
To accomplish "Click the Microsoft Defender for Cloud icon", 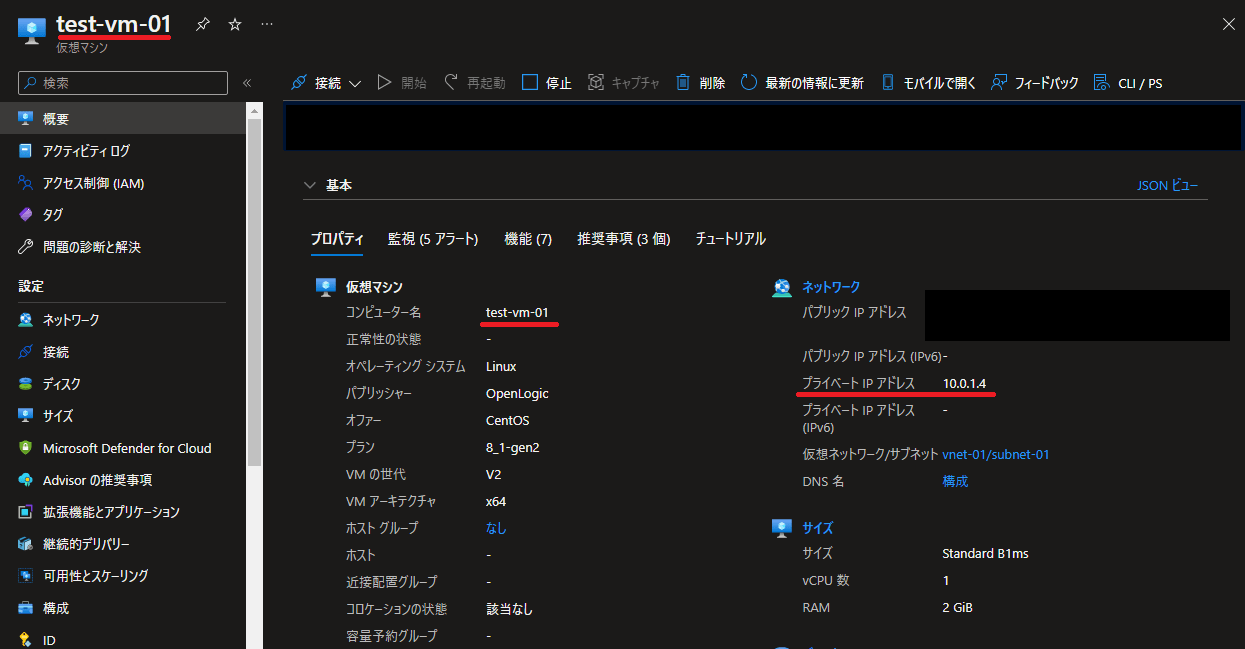I will tap(26, 448).
